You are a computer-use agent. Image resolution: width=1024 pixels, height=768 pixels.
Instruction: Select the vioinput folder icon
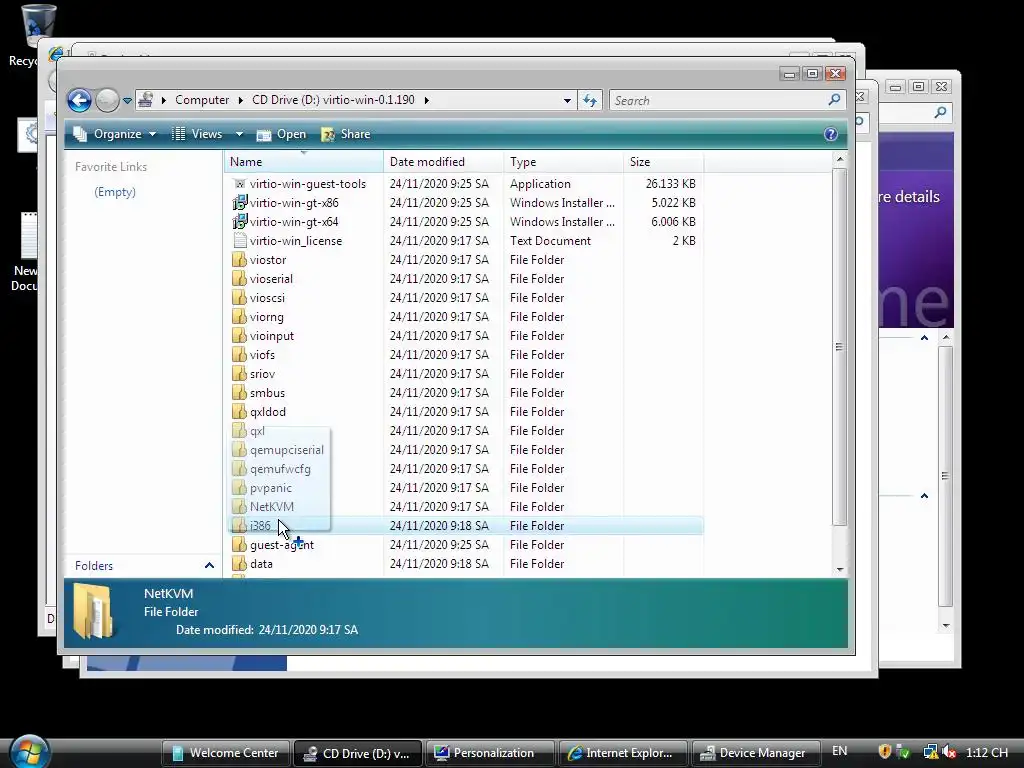coord(240,335)
